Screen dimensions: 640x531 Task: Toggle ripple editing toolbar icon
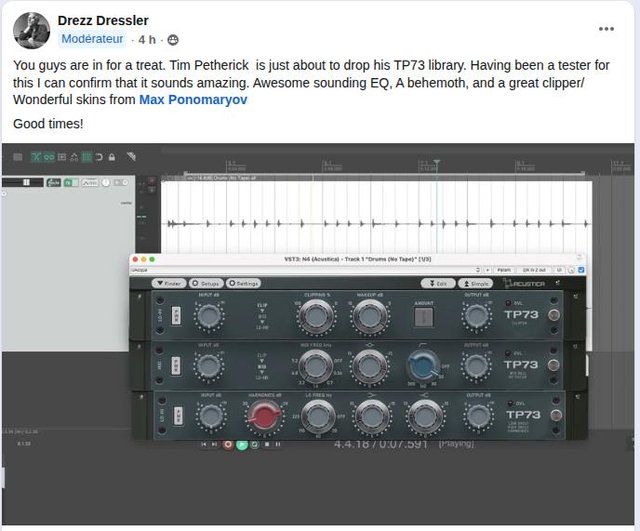pos(62,157)
